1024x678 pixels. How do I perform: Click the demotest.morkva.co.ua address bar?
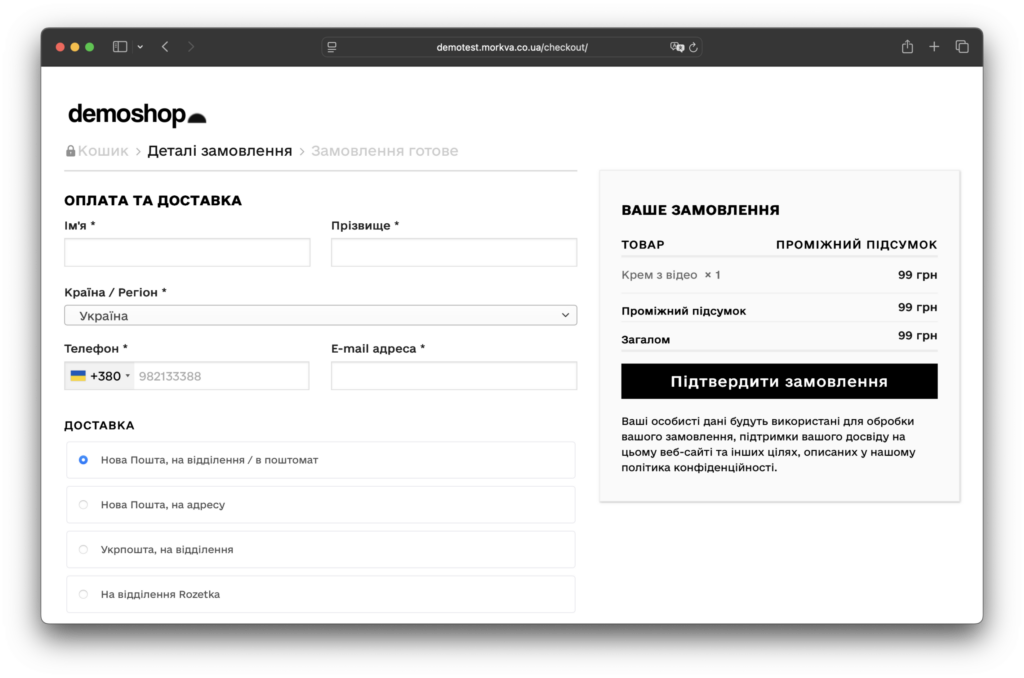pos(512,47)
